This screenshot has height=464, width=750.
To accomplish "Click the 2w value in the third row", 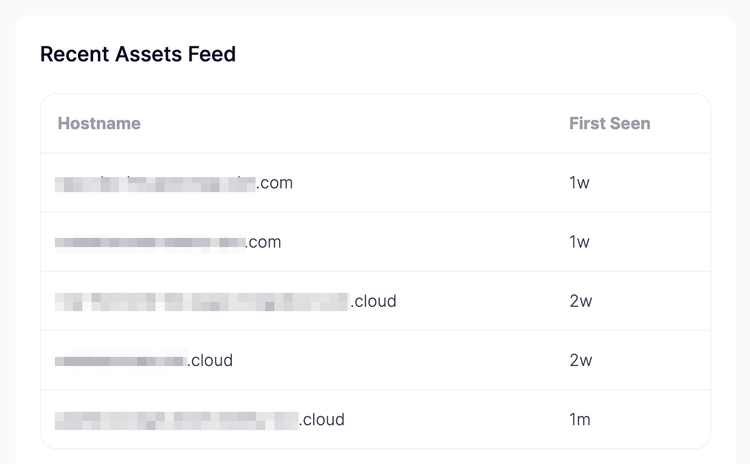I will pos(580,301).
